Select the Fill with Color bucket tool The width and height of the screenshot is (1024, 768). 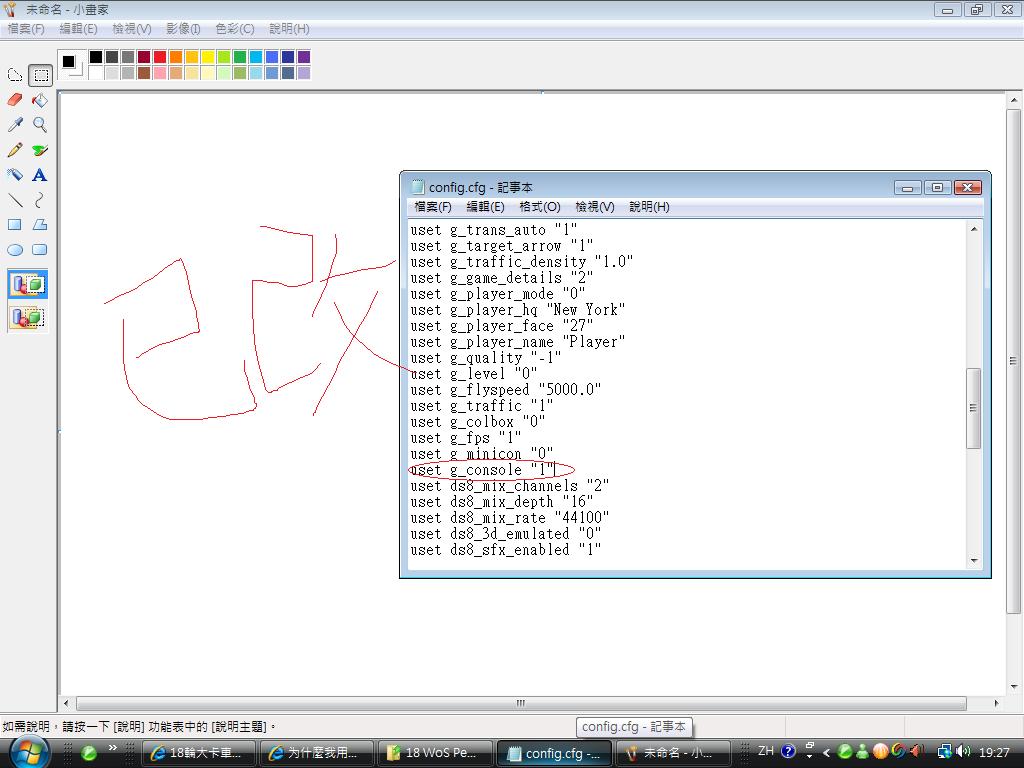coord(40,100)
